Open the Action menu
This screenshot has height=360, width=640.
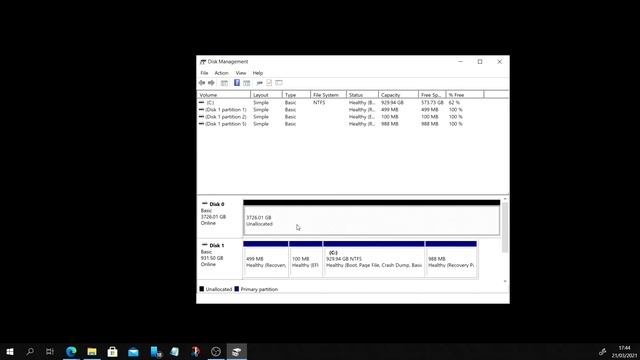(222, 73)
